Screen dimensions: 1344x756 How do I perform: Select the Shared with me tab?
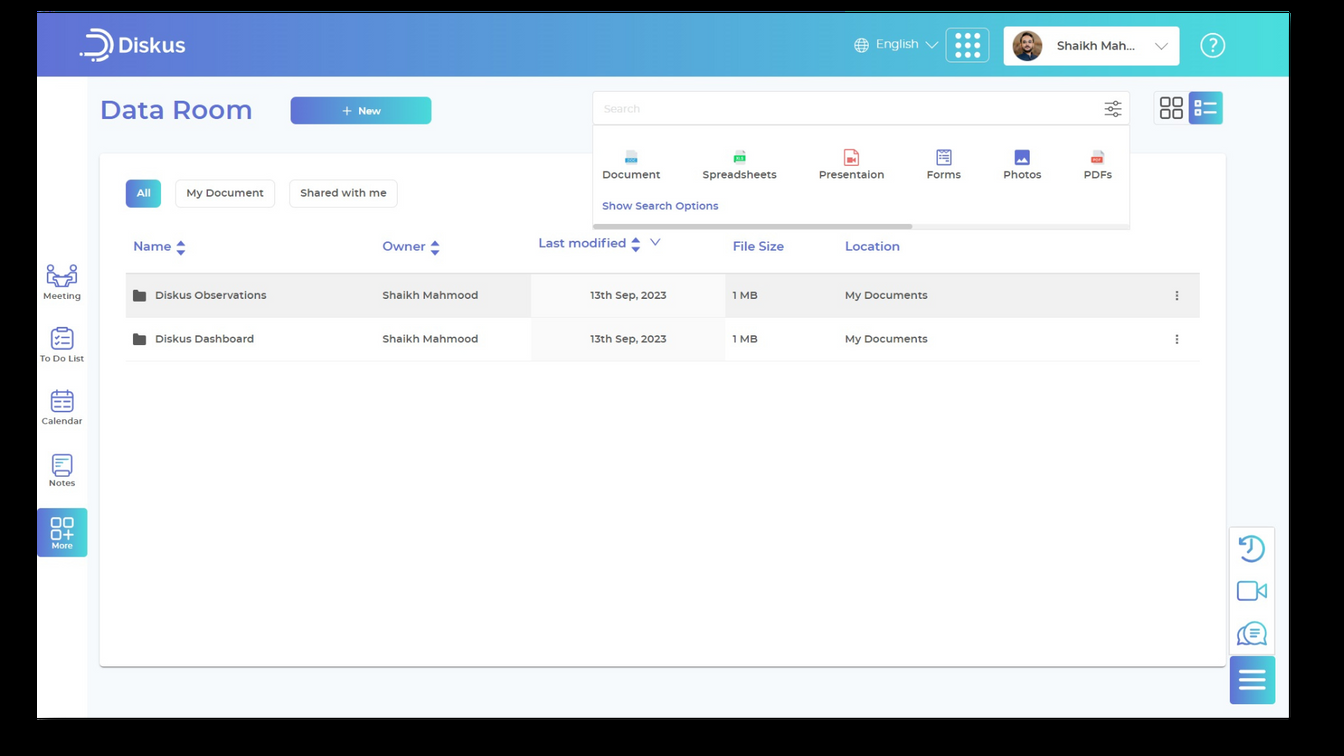pos(343,193)
